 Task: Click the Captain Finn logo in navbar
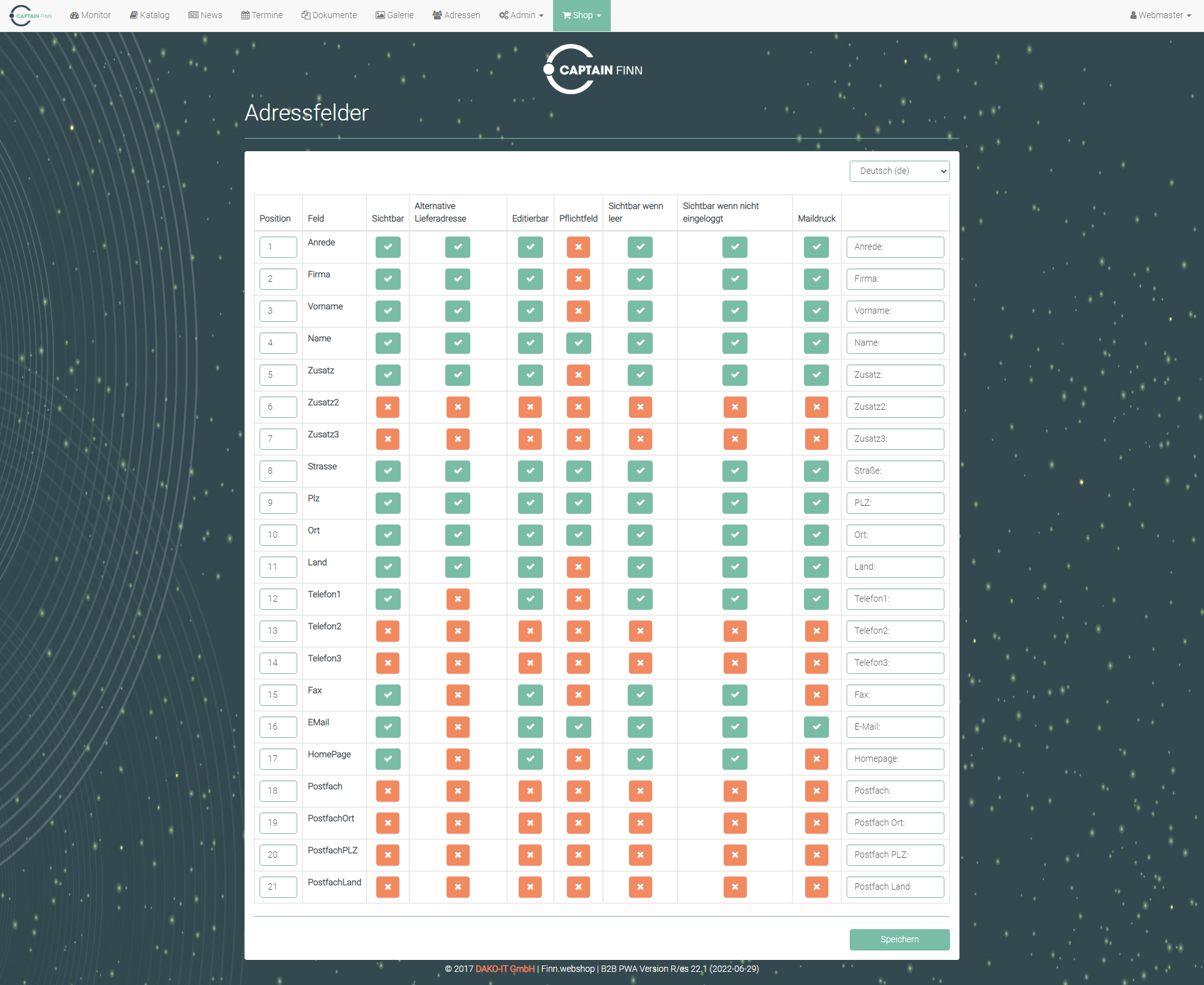pyautogui.click(x=30, y=15)
